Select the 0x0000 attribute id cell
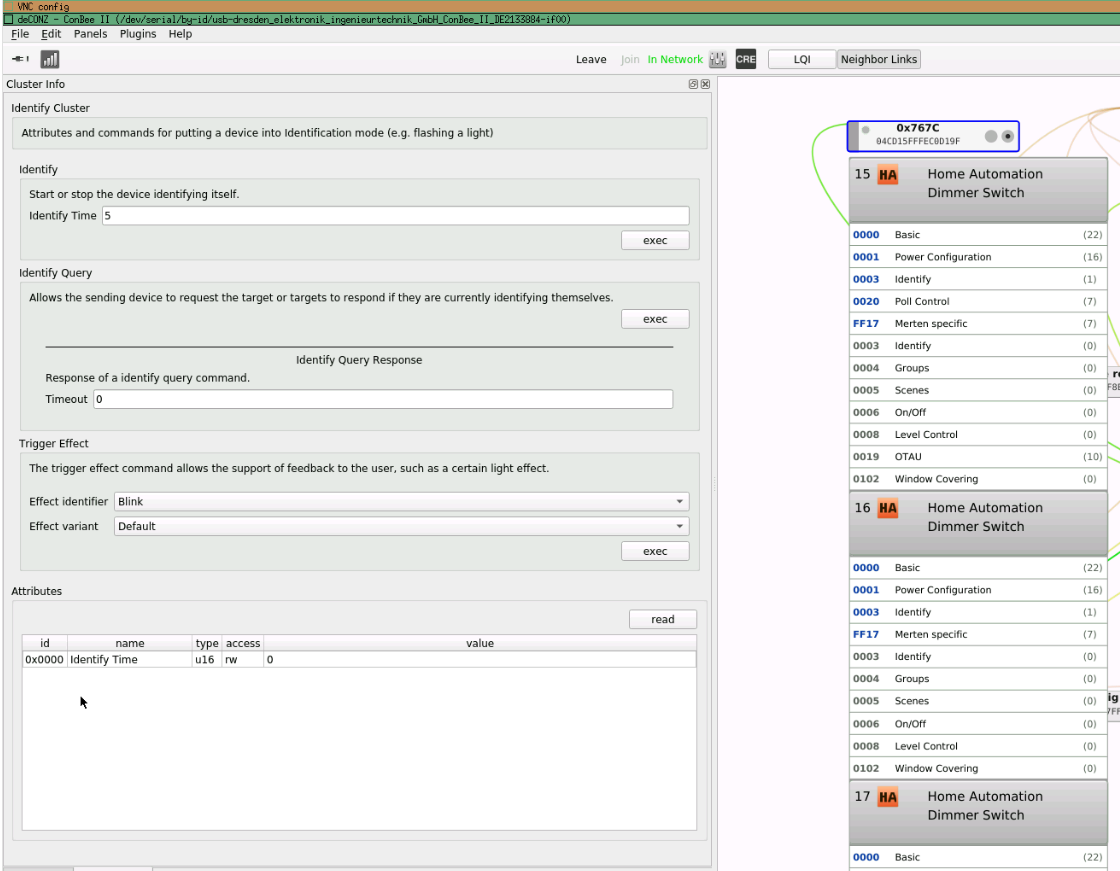This screenshot has height=871, width=1120. coord(44,660)
